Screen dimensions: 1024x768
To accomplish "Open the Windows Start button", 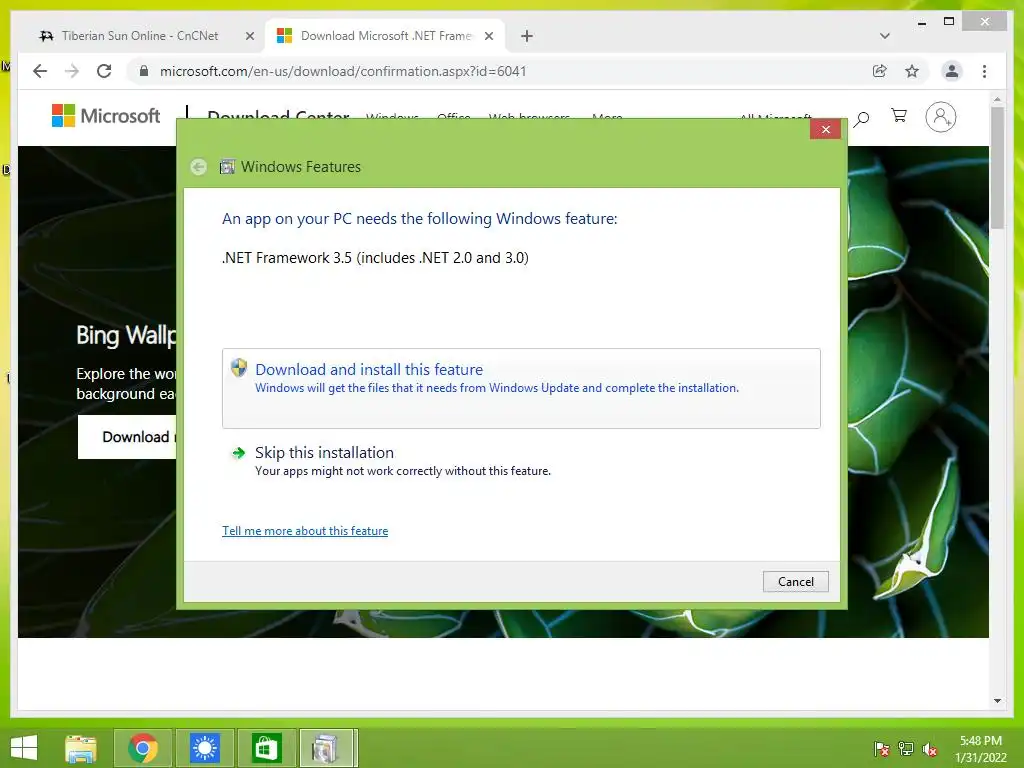I will (x=24, y=748).
